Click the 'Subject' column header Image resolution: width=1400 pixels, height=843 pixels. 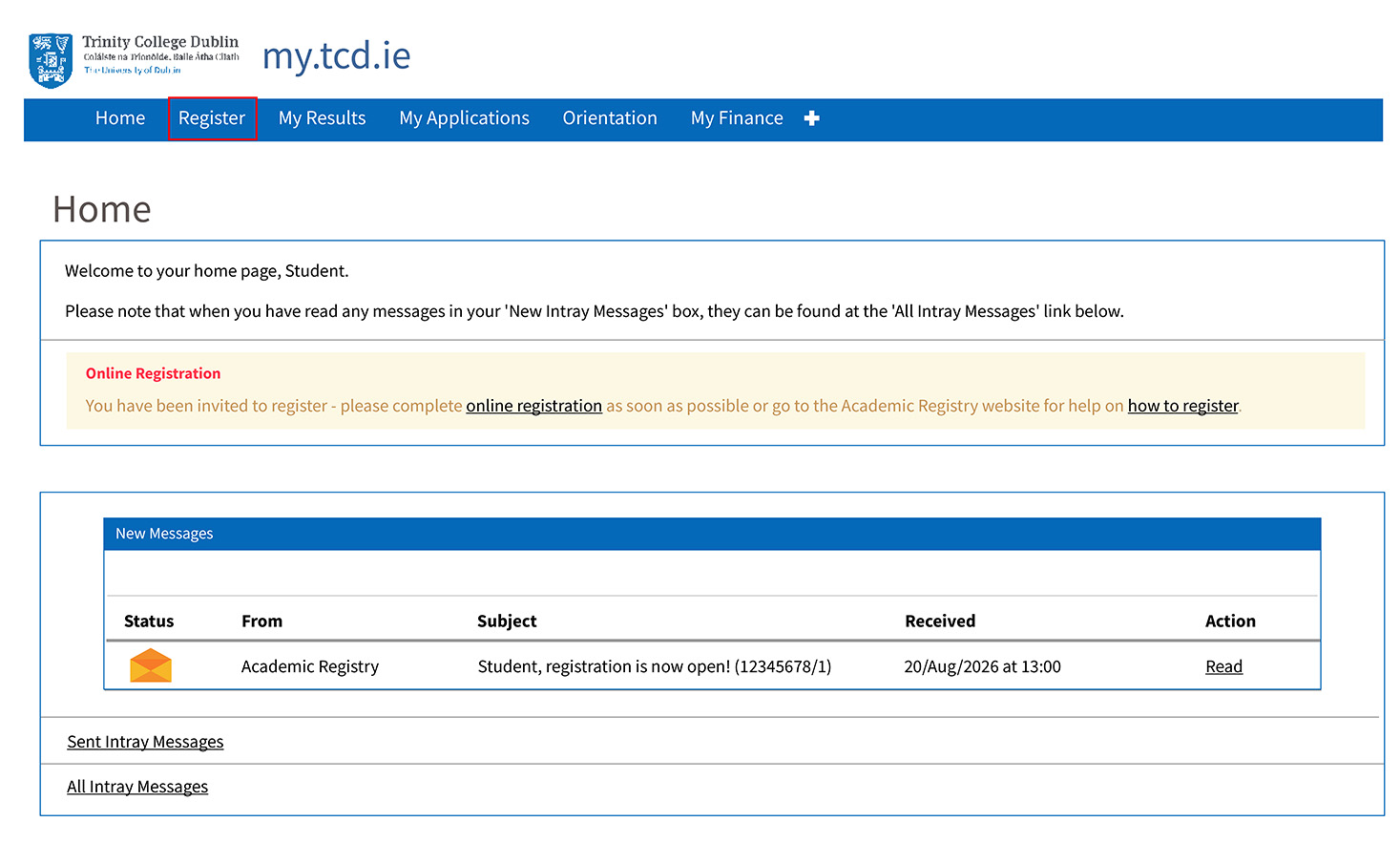pos(507,622)
